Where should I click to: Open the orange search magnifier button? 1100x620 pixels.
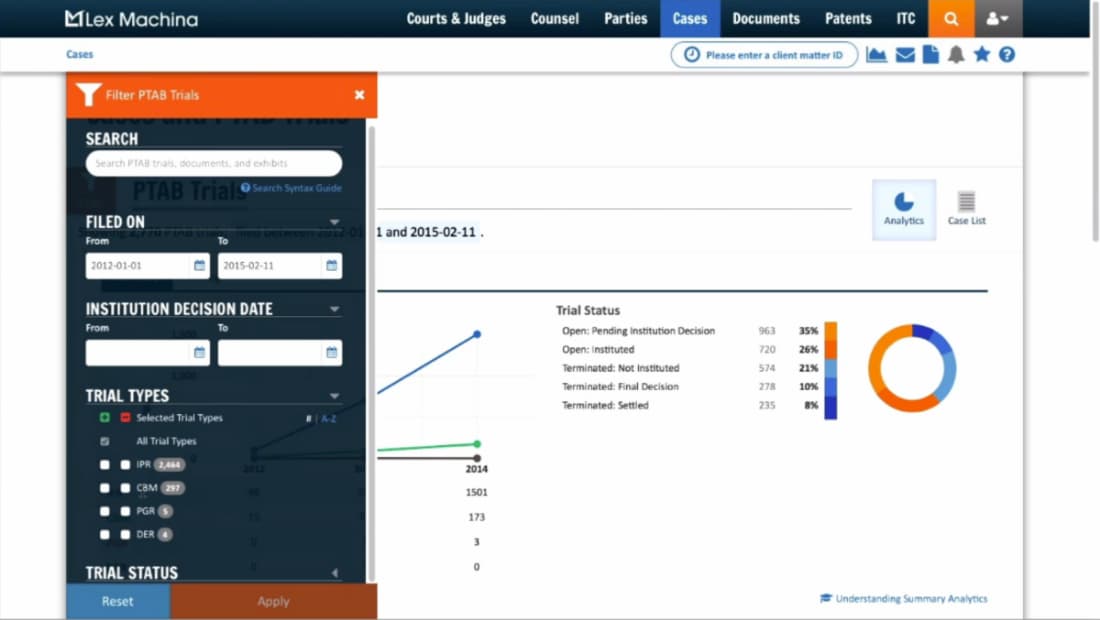pyautogui.click(x=951, y=19)
